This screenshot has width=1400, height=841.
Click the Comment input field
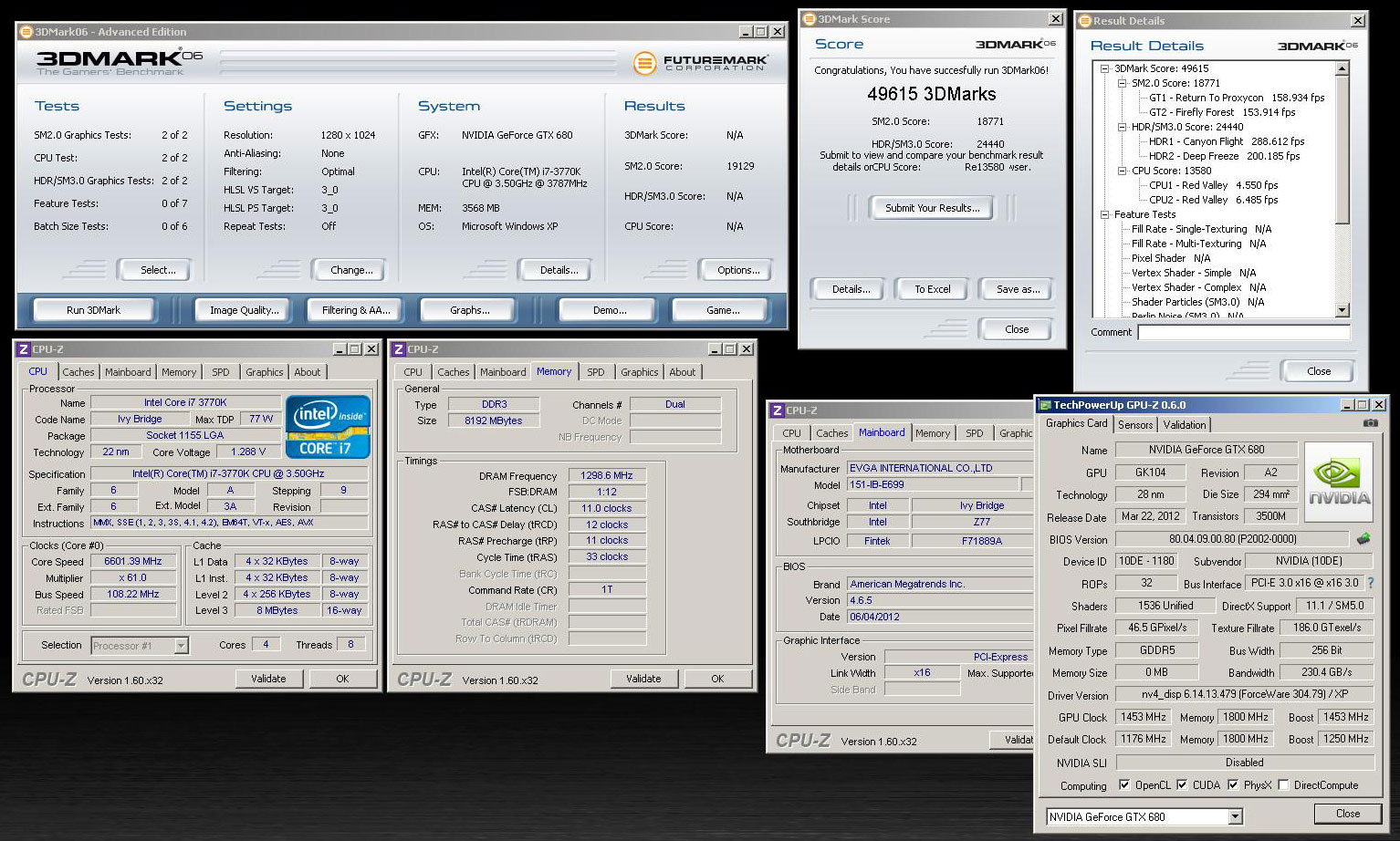coord(1243,332)
